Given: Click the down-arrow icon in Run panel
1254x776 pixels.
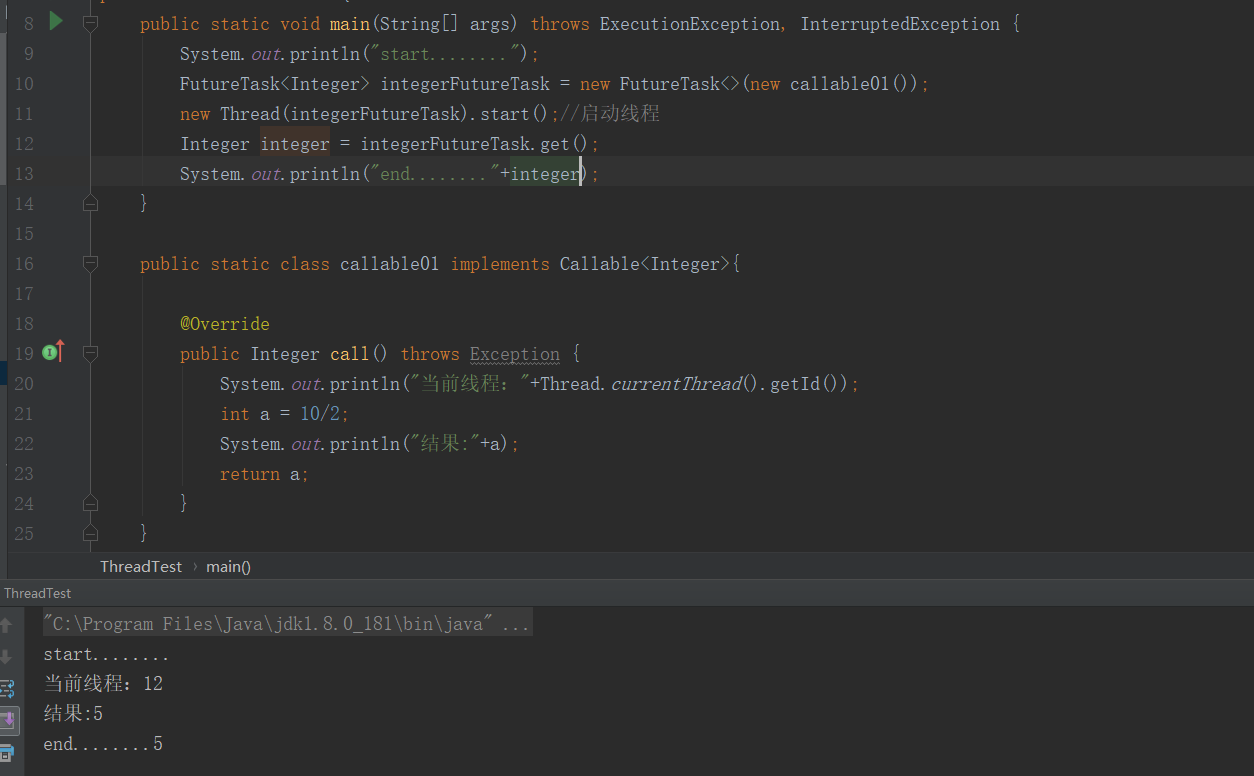Looking at the screenshot, I should coord(6,657).
